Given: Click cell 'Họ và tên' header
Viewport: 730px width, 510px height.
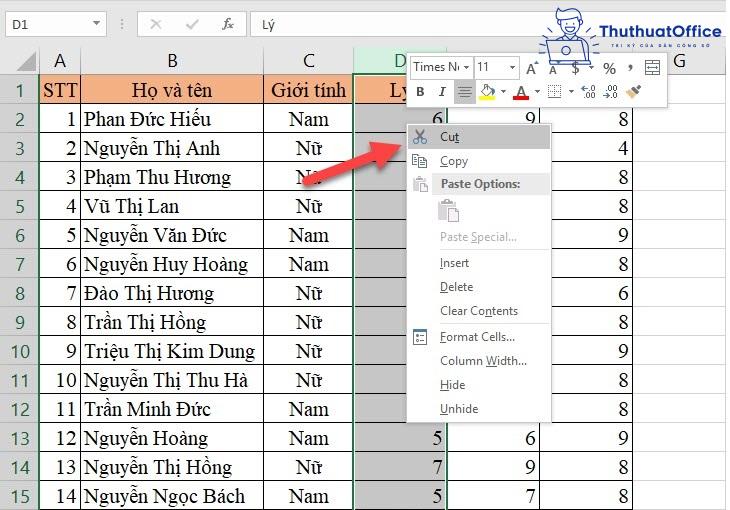Looking at the screenshot, I should 172,89.
